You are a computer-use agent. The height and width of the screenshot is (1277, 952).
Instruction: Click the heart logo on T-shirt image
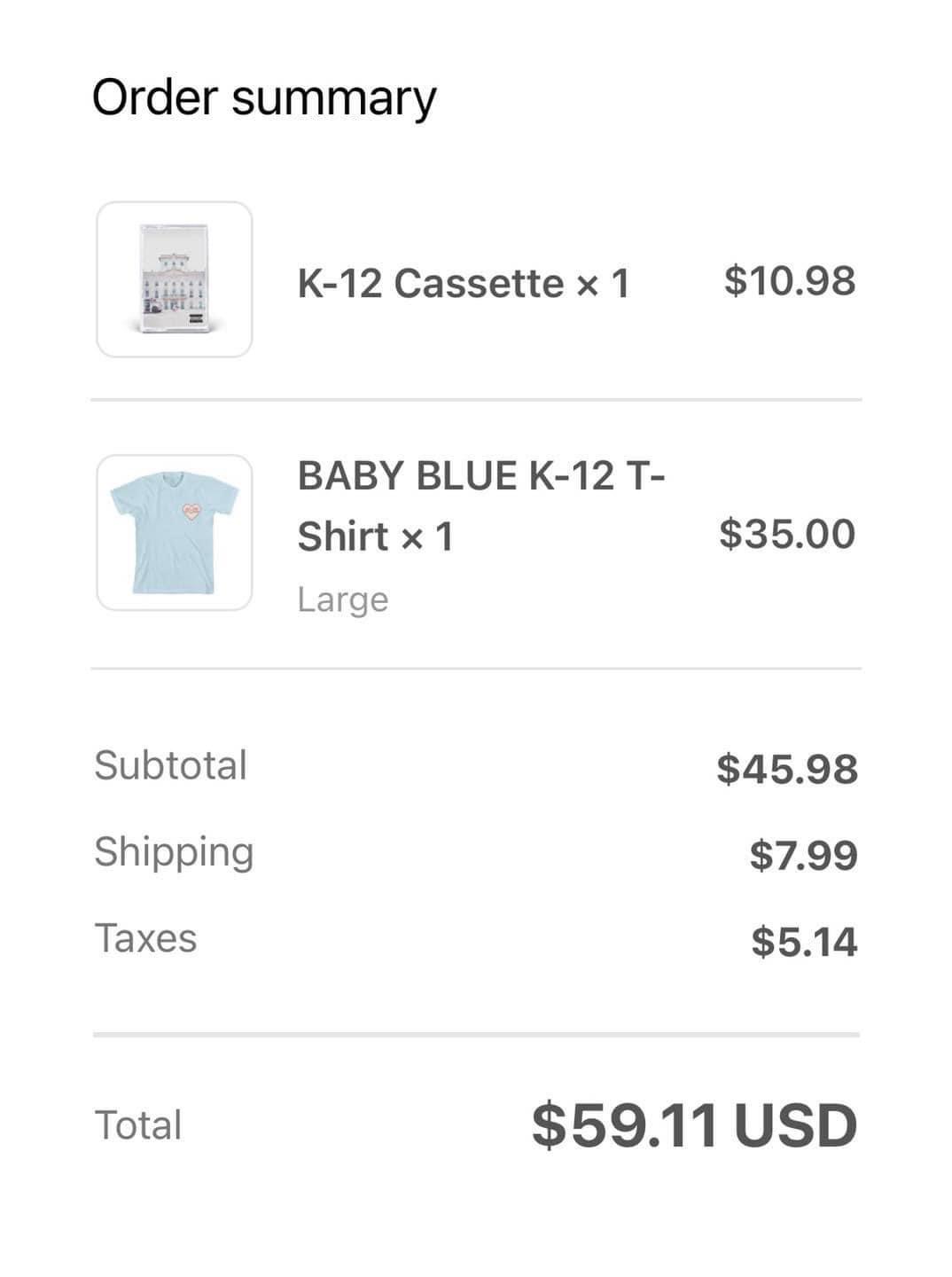tap(192, 512)
